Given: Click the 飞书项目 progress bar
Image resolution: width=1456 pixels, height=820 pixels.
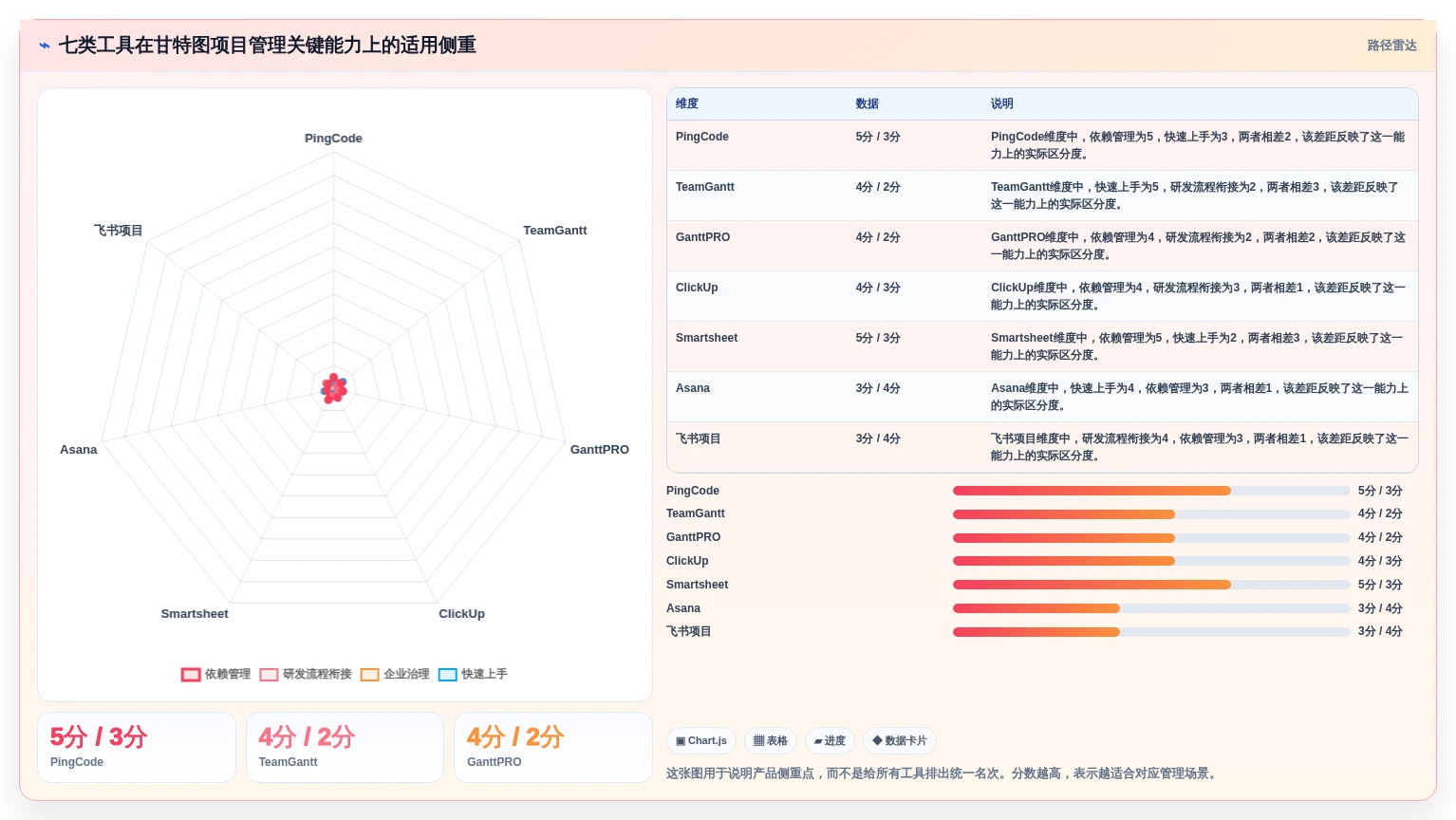Looking at the screenshot, I should point(1151,632).
